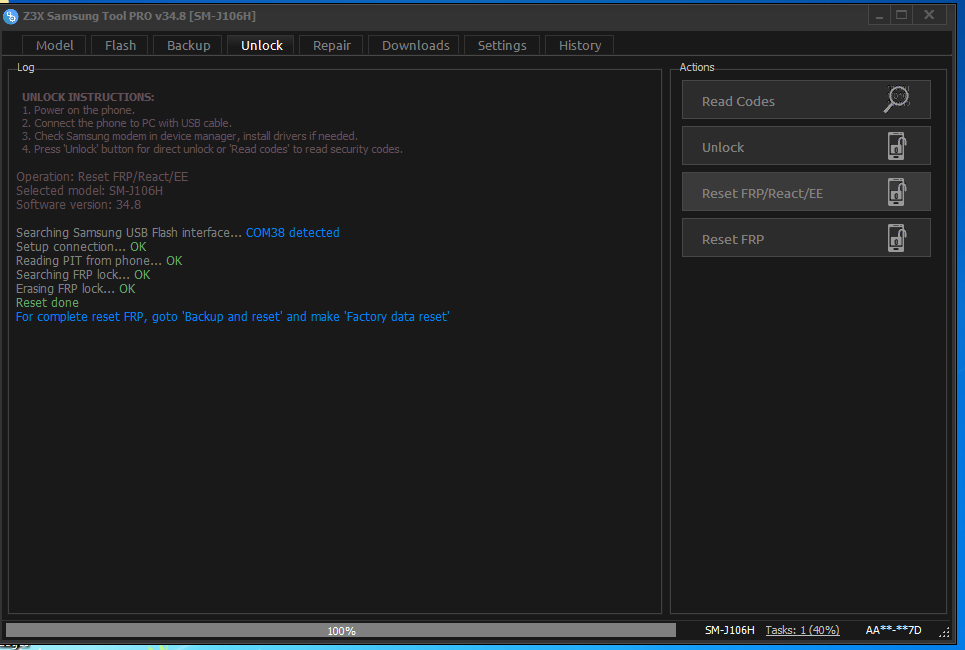Open the Repair tab
Screen dimensions: 965x650
332,46
